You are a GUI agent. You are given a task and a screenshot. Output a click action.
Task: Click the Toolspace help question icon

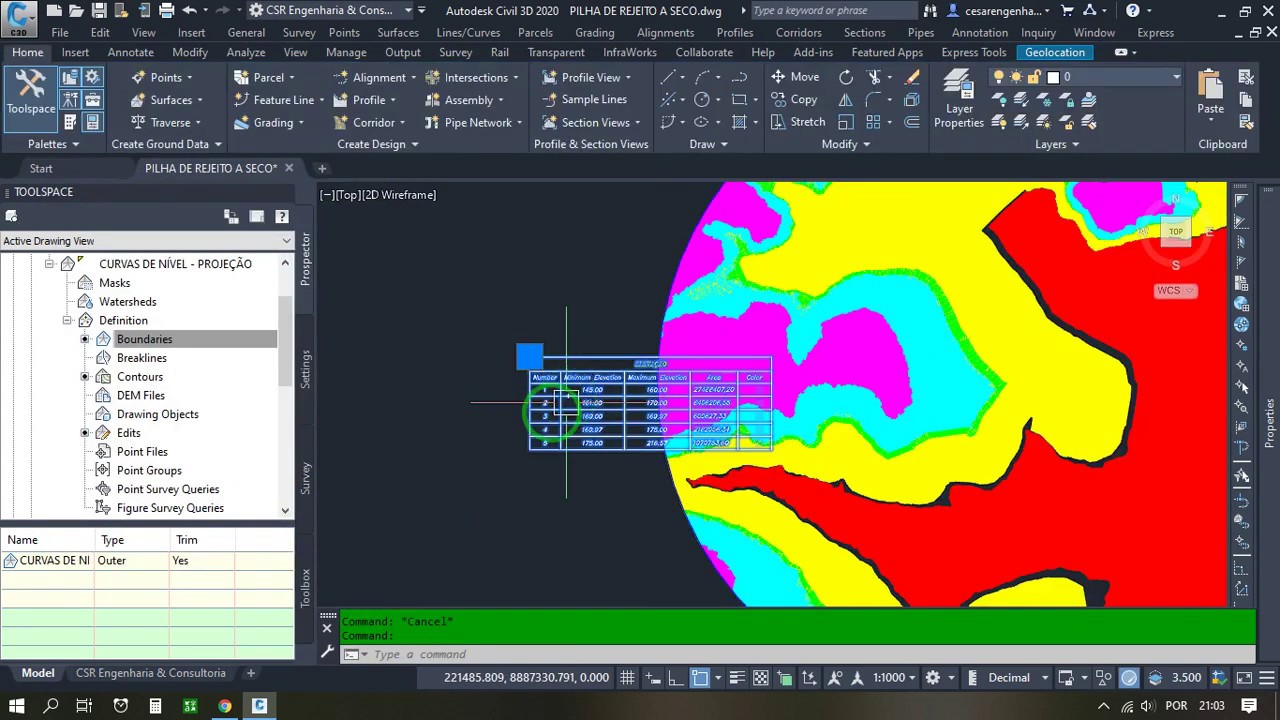(282, 216)
